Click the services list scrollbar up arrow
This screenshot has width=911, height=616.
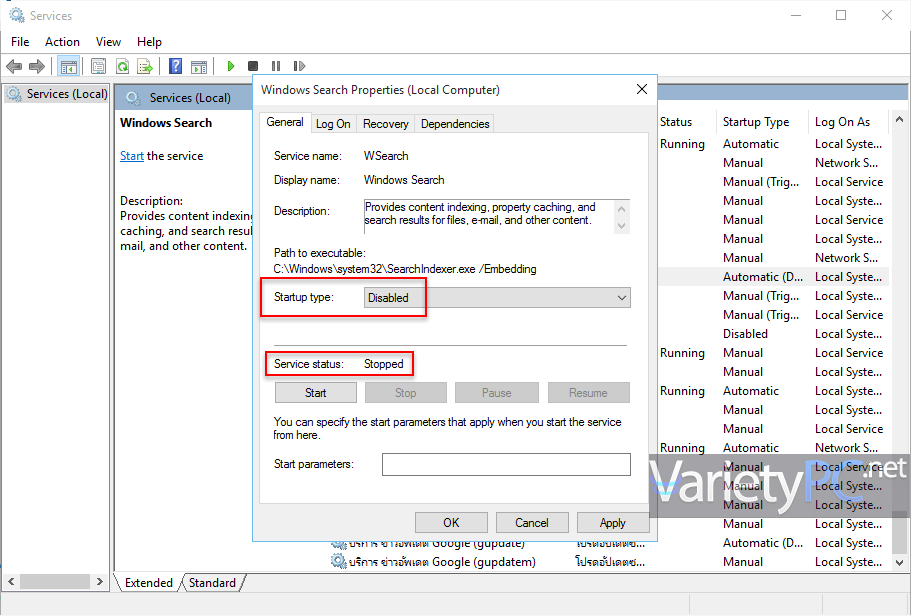coord(899,119)
